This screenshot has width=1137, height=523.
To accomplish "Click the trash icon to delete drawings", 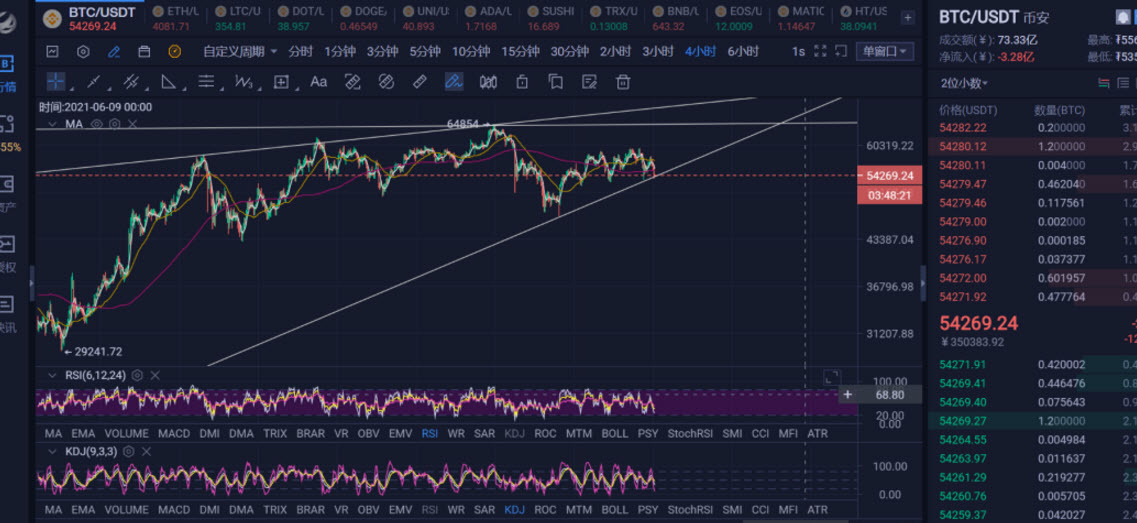I will pos(623,82).
